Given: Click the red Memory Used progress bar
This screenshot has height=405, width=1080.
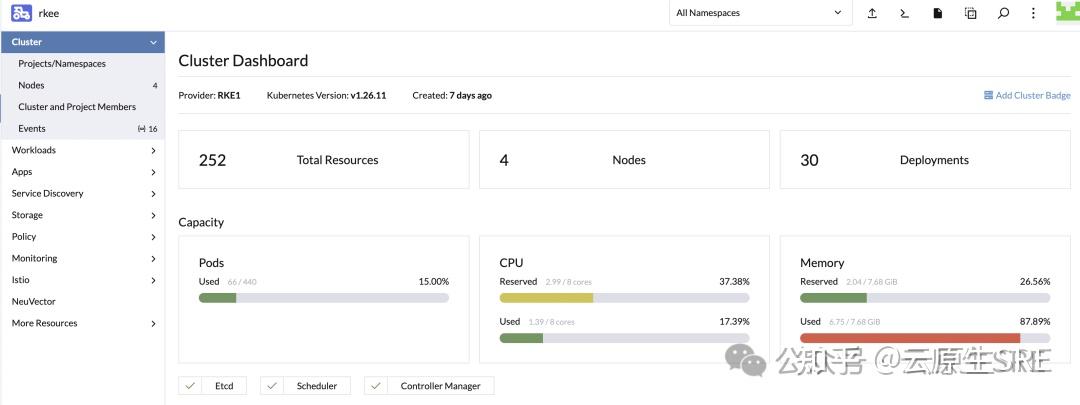Looking at the screenshot, I should (910, 338).
